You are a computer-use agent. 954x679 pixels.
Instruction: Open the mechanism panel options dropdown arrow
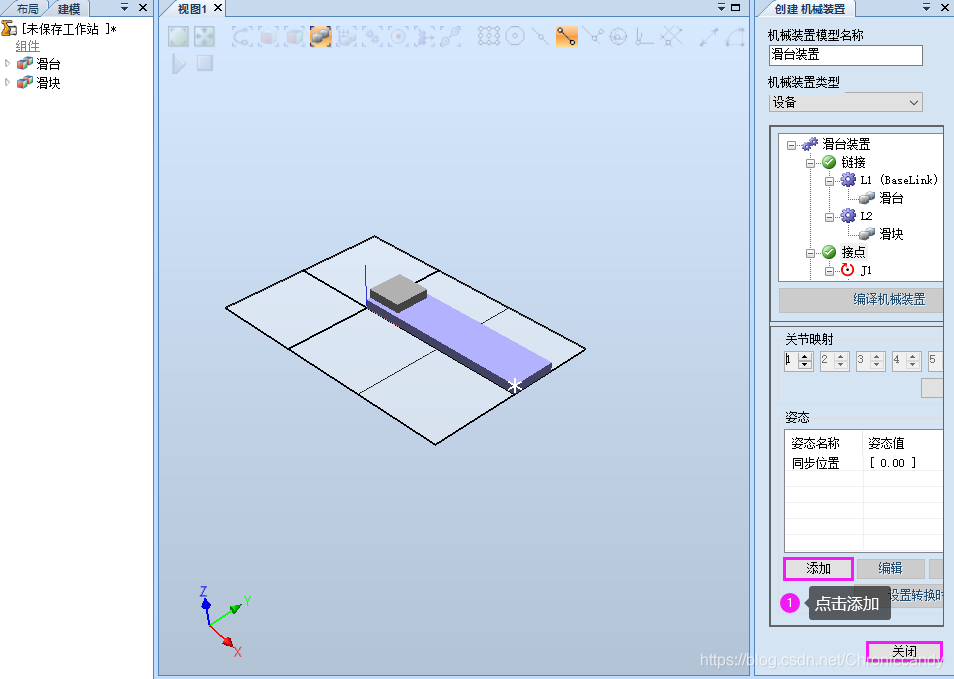point(927,7)
